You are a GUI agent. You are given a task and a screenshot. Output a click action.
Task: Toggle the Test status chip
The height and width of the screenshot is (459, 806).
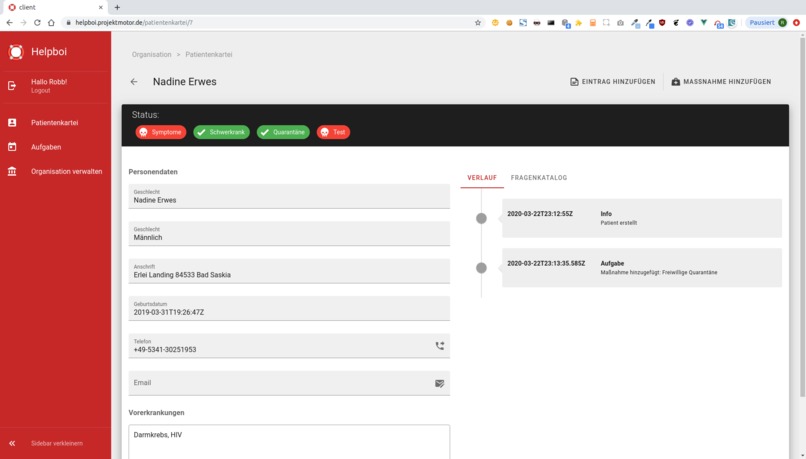(333, 132)
